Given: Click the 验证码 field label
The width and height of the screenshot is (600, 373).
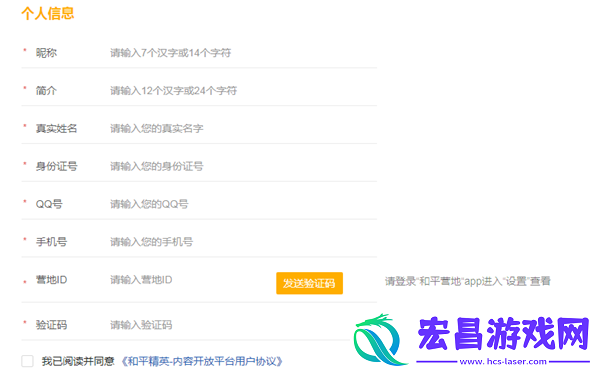Looking at the screenshot, I should tap(51, 325).
